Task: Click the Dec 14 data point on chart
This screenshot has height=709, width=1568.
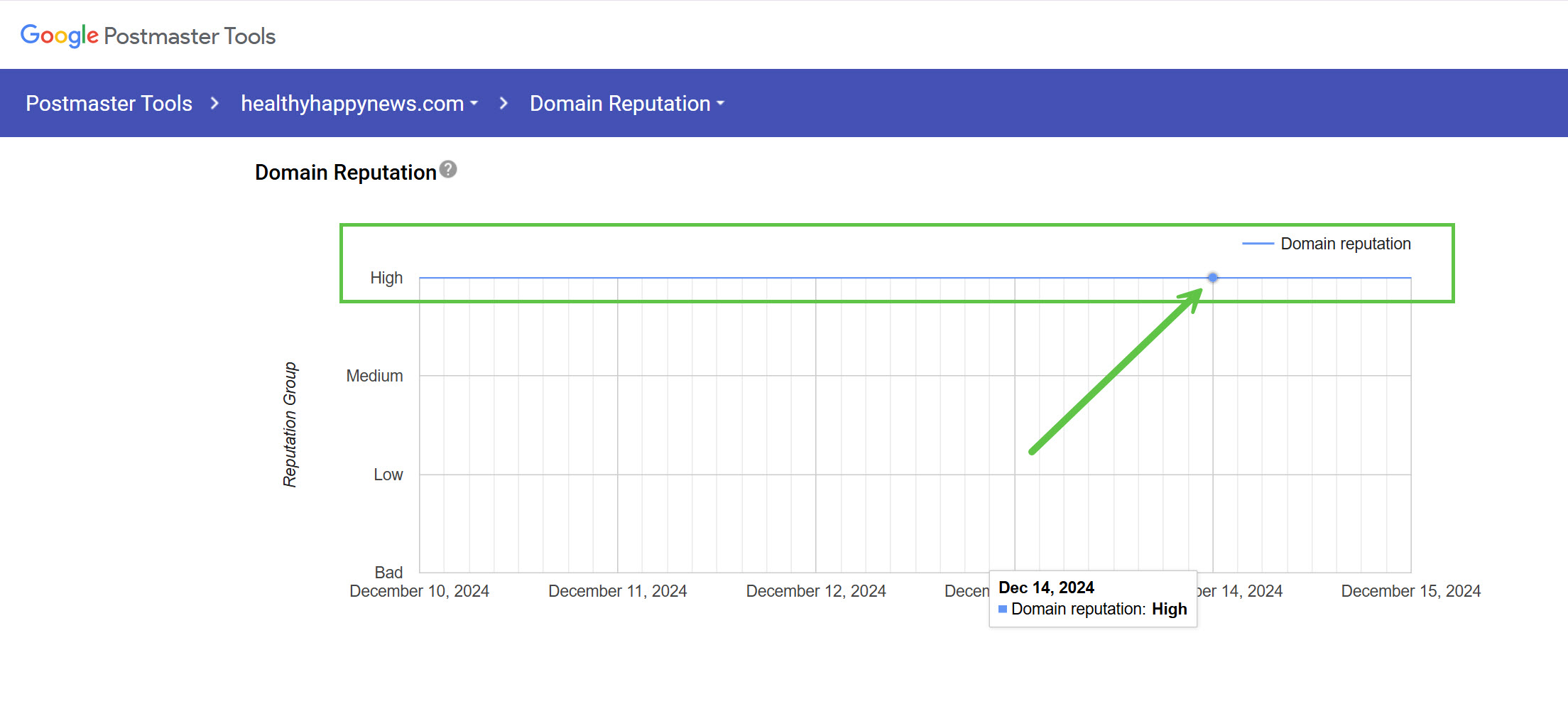Action: (x=1213, y=278)
